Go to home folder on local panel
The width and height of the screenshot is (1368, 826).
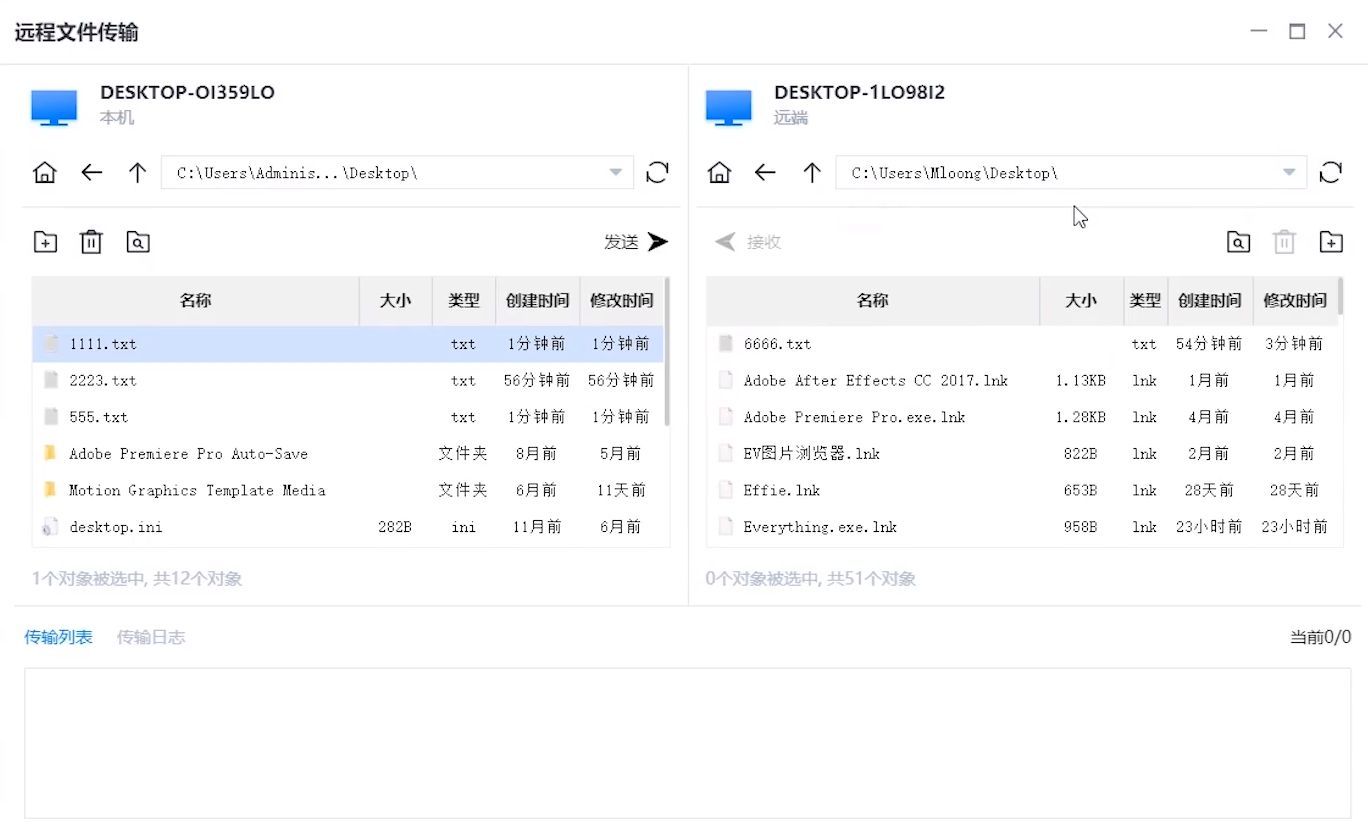[45, 173]
